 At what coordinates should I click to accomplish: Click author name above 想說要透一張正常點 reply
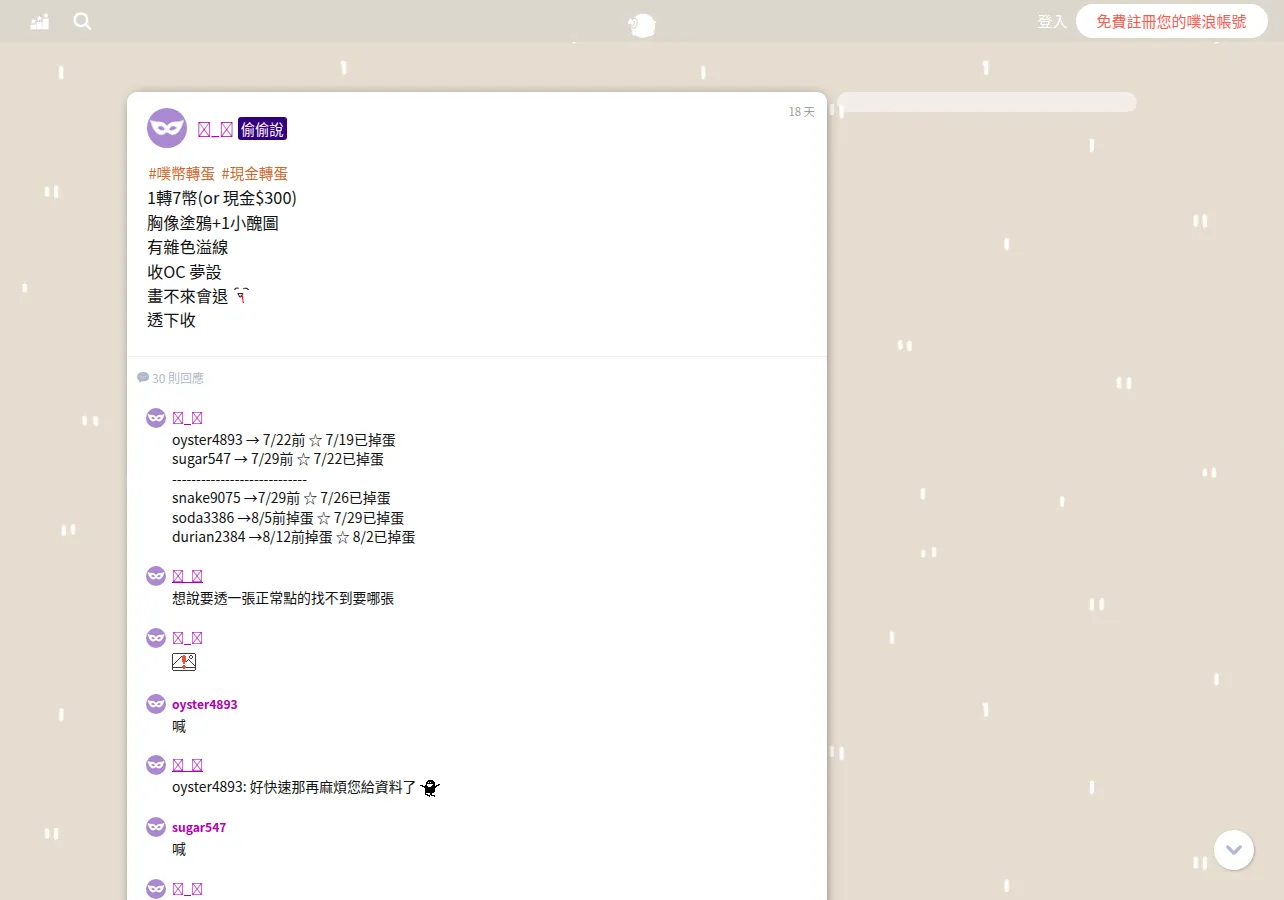(187, 576)
